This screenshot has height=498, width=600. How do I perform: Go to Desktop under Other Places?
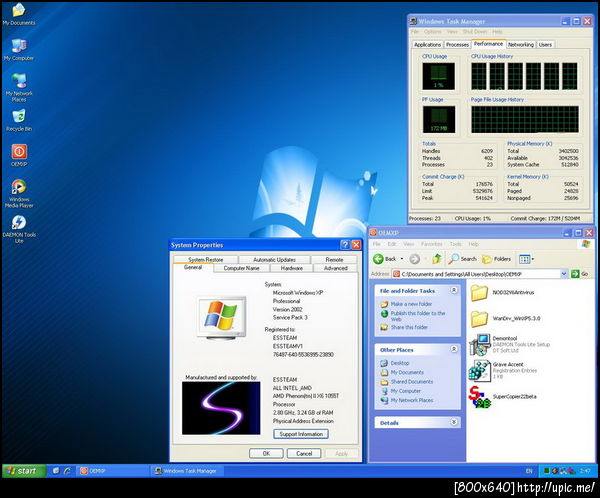pos(400,363)
